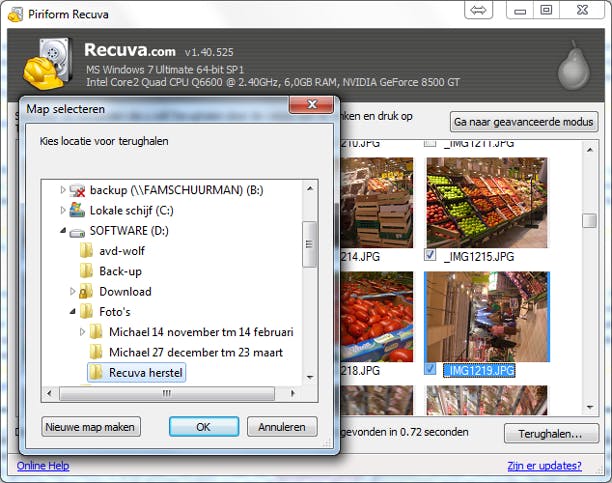Viewport: 612px width, 483px height.
Task: Check the _IMG1211.JPG checkbox
Action: coord(430,143)
